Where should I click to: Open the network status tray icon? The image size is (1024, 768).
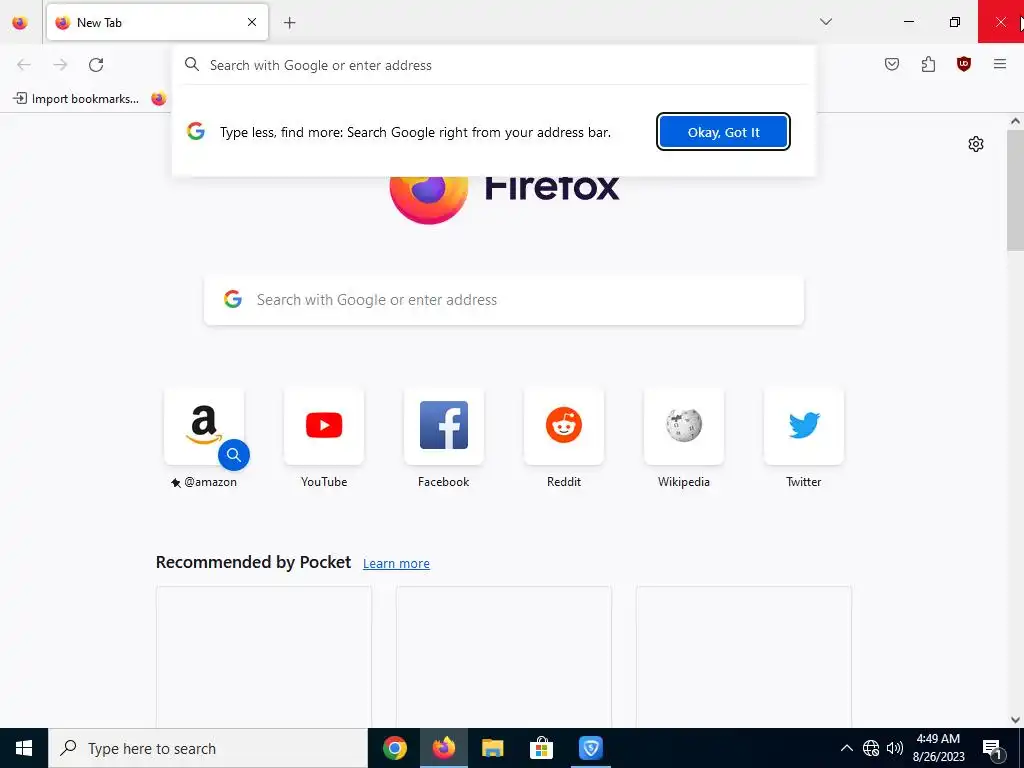871,748
